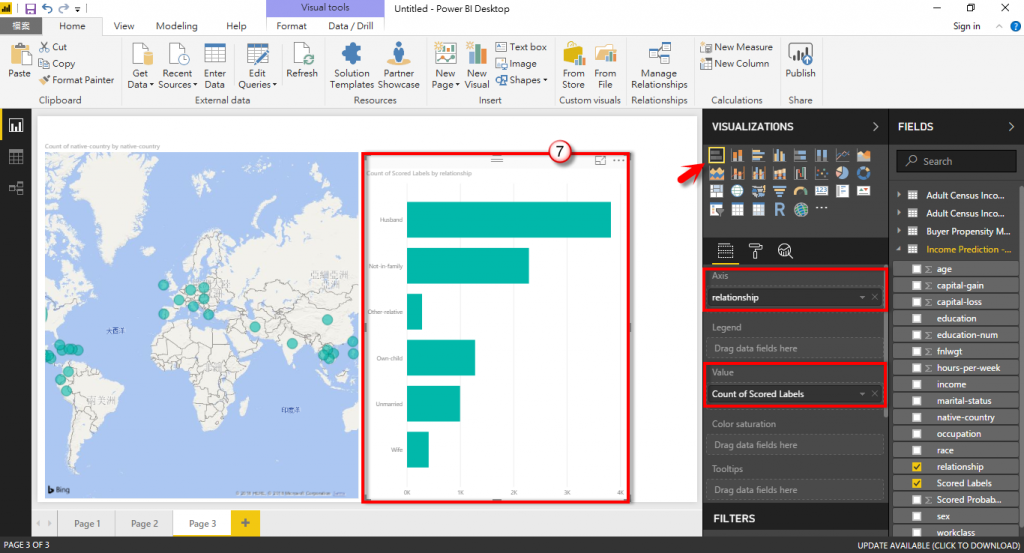1024x553 pixels.
Task: Check the capital-gain field checkbox
Action: 916,285
